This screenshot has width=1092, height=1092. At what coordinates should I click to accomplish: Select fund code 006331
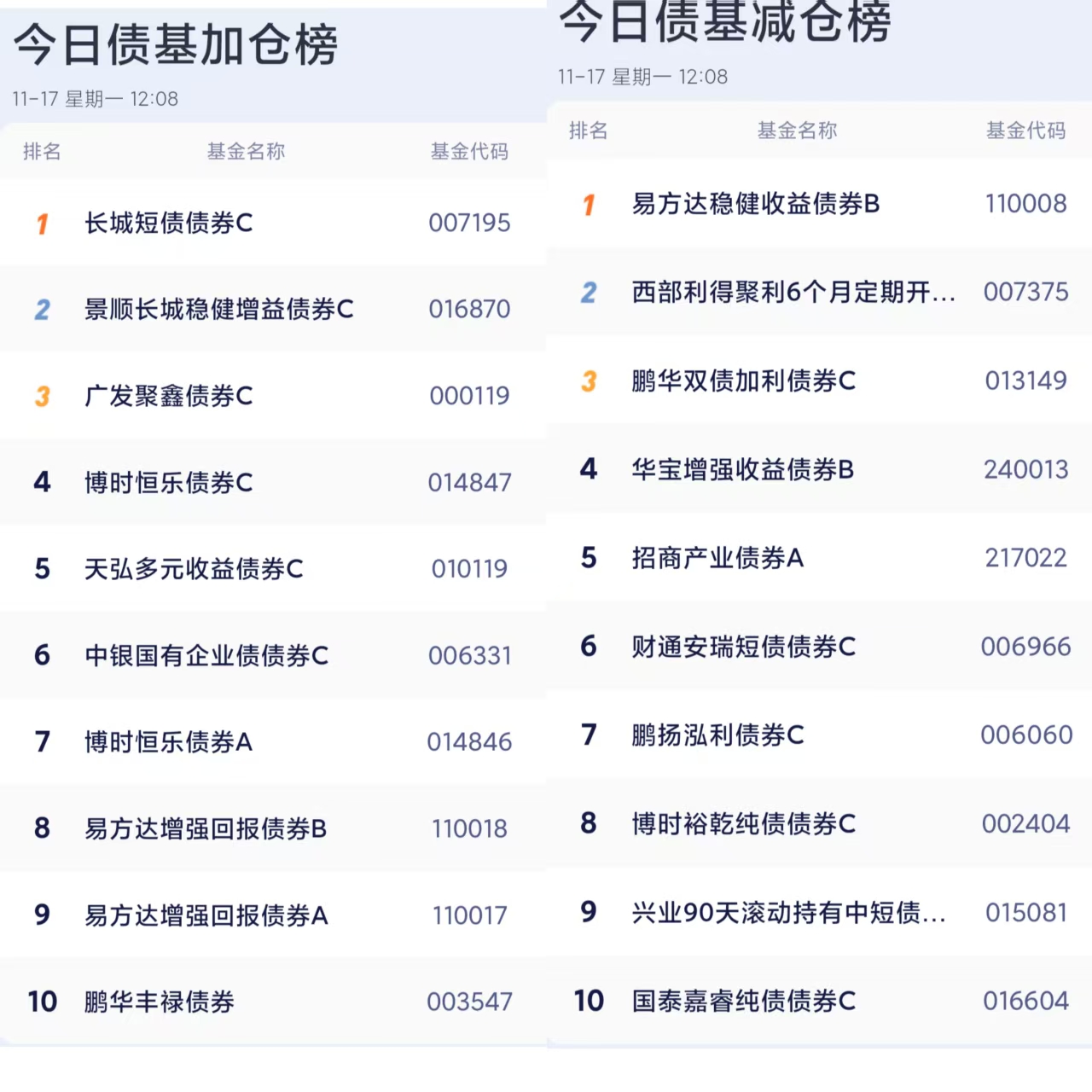pos(469,655)
